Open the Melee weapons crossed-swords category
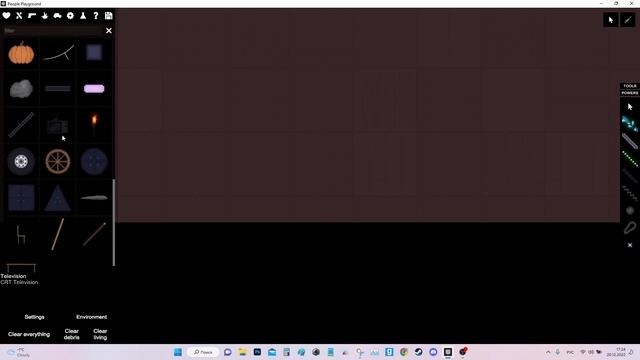 [x=19, y=16]
